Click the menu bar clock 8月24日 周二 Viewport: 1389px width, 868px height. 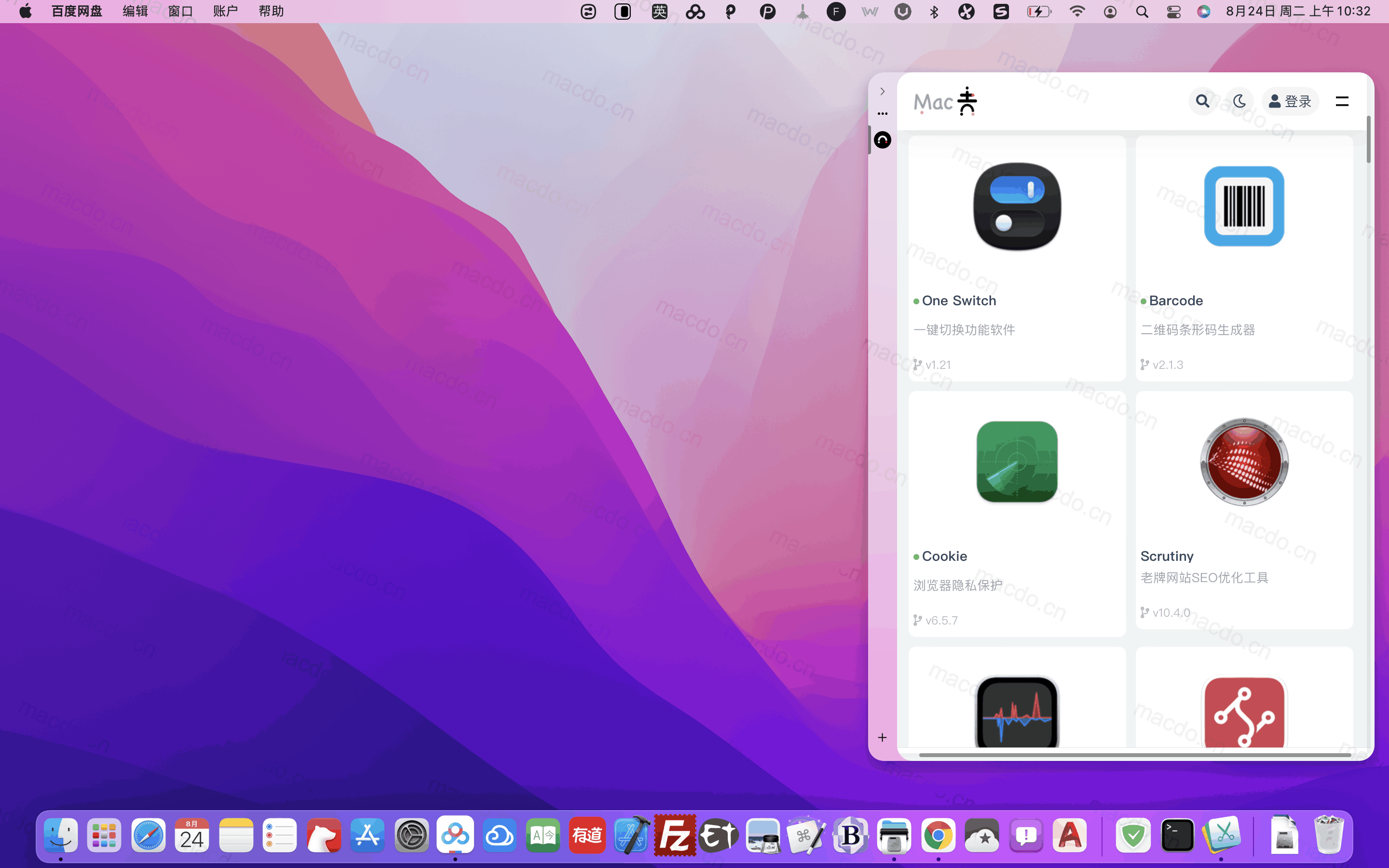pos(1298,12)
